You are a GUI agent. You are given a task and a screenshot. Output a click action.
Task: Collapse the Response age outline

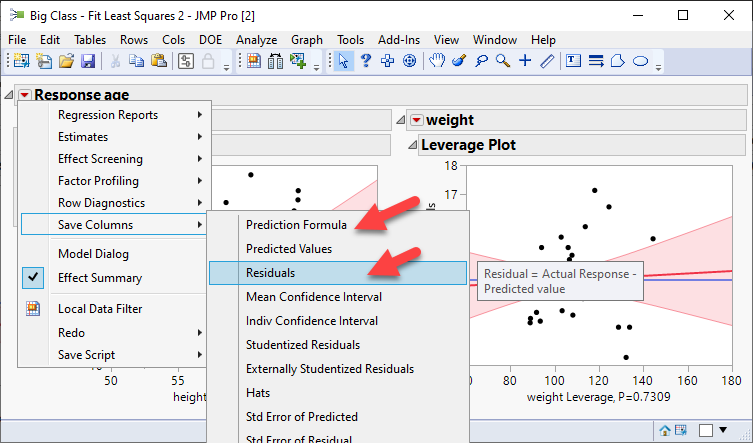point(9,95)
